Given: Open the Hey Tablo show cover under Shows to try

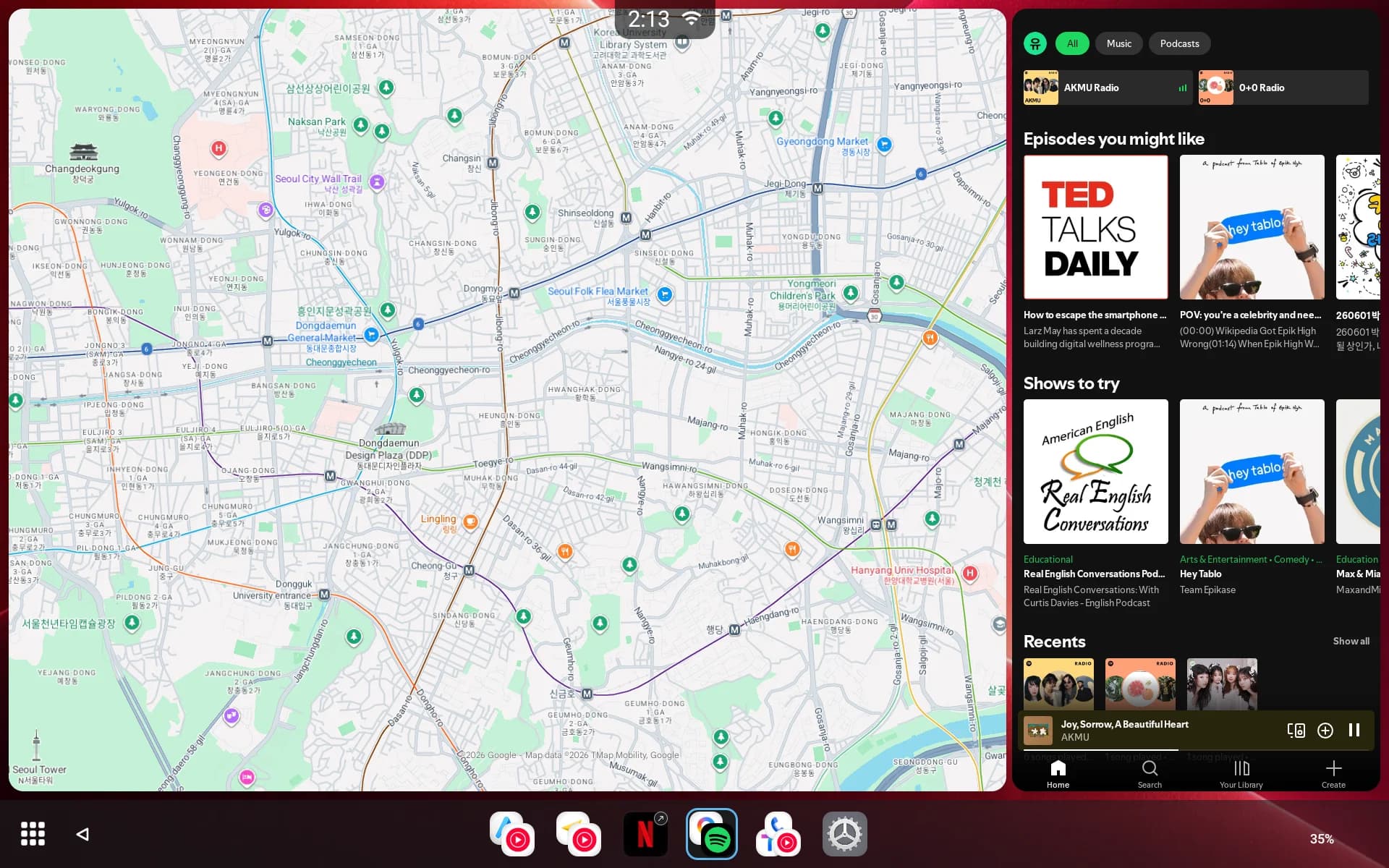Looking at the screenshot, I should point(1252,472).
